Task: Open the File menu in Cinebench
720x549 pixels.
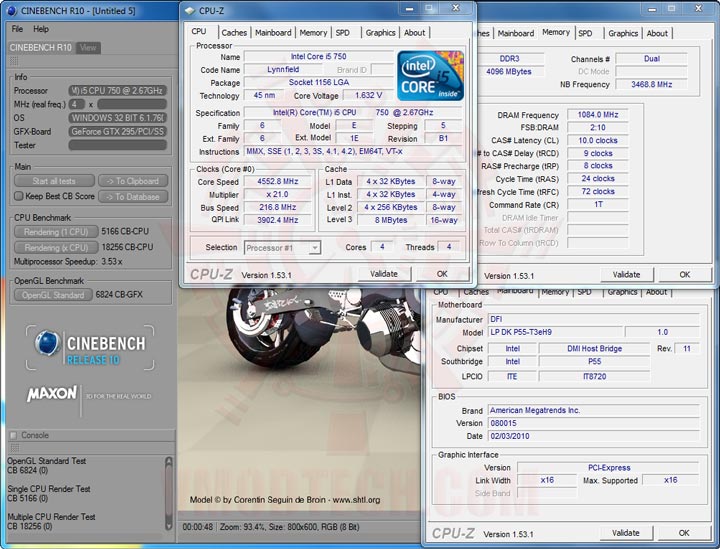Action: coord(17,29)
